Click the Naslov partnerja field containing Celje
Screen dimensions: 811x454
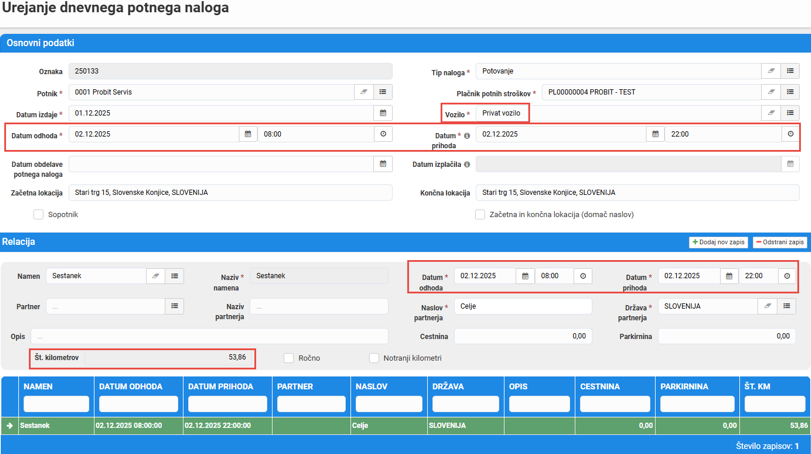pyautogui.click(x=523, y=306)
